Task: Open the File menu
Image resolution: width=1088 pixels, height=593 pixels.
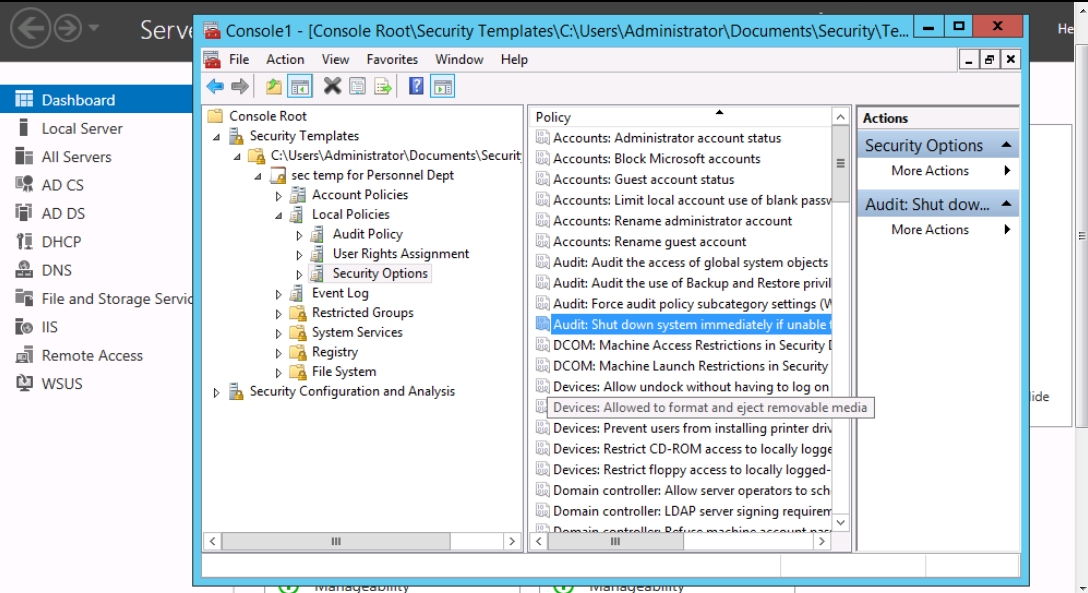Action: pos(239,60)
